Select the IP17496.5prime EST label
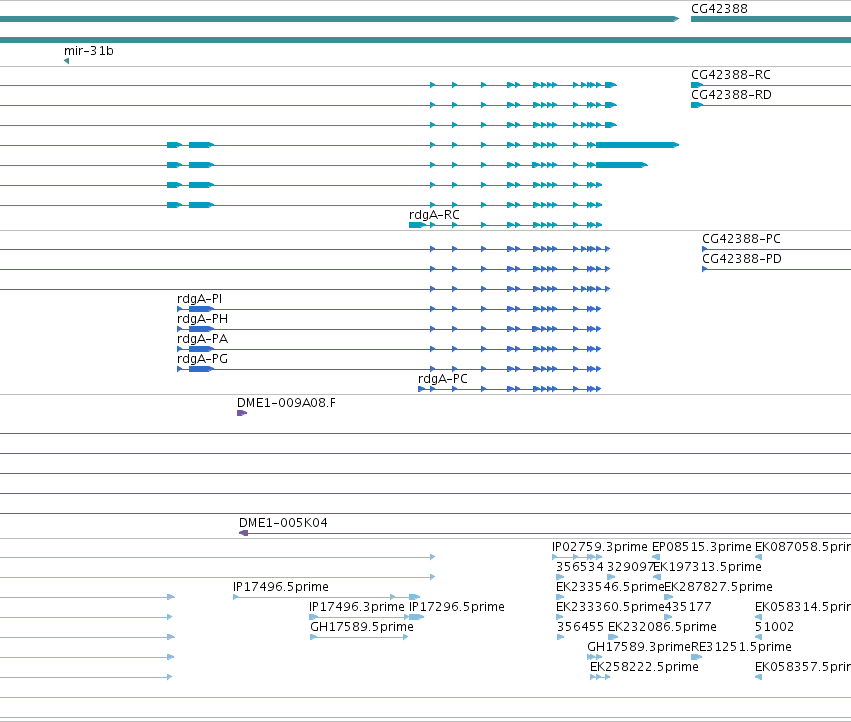Screen dimensions: 851x722 (281, 587)
